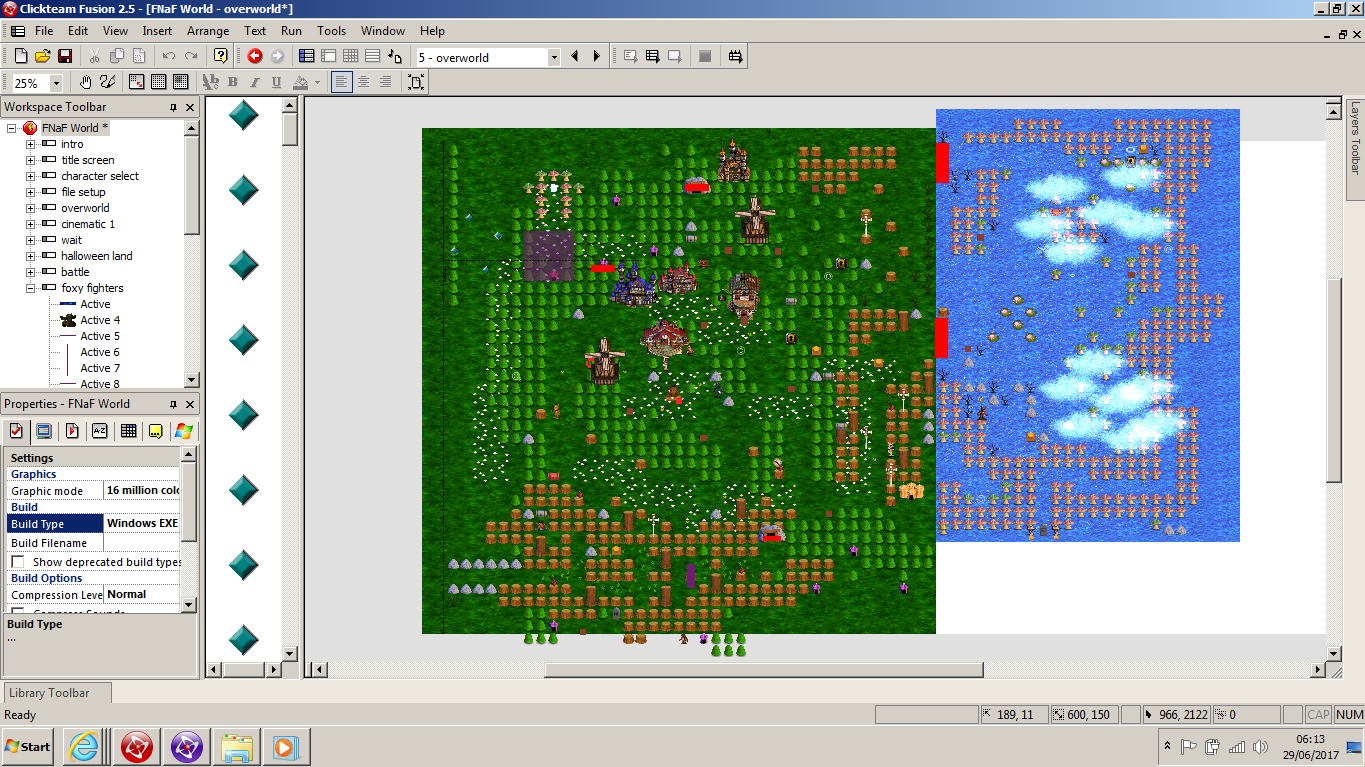Open the Data Elements icon
Viewport: 1365px width, 767px height.
(x=395, y=56)
